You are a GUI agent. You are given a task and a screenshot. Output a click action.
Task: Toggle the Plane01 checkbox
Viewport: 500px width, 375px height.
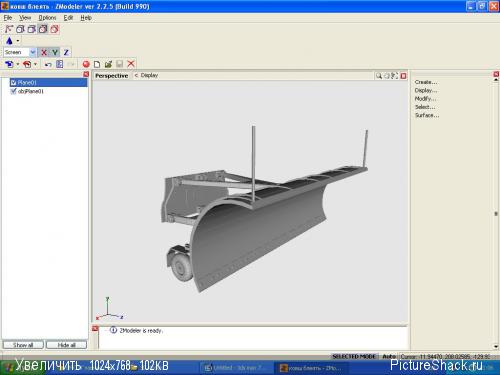[13, 82]
